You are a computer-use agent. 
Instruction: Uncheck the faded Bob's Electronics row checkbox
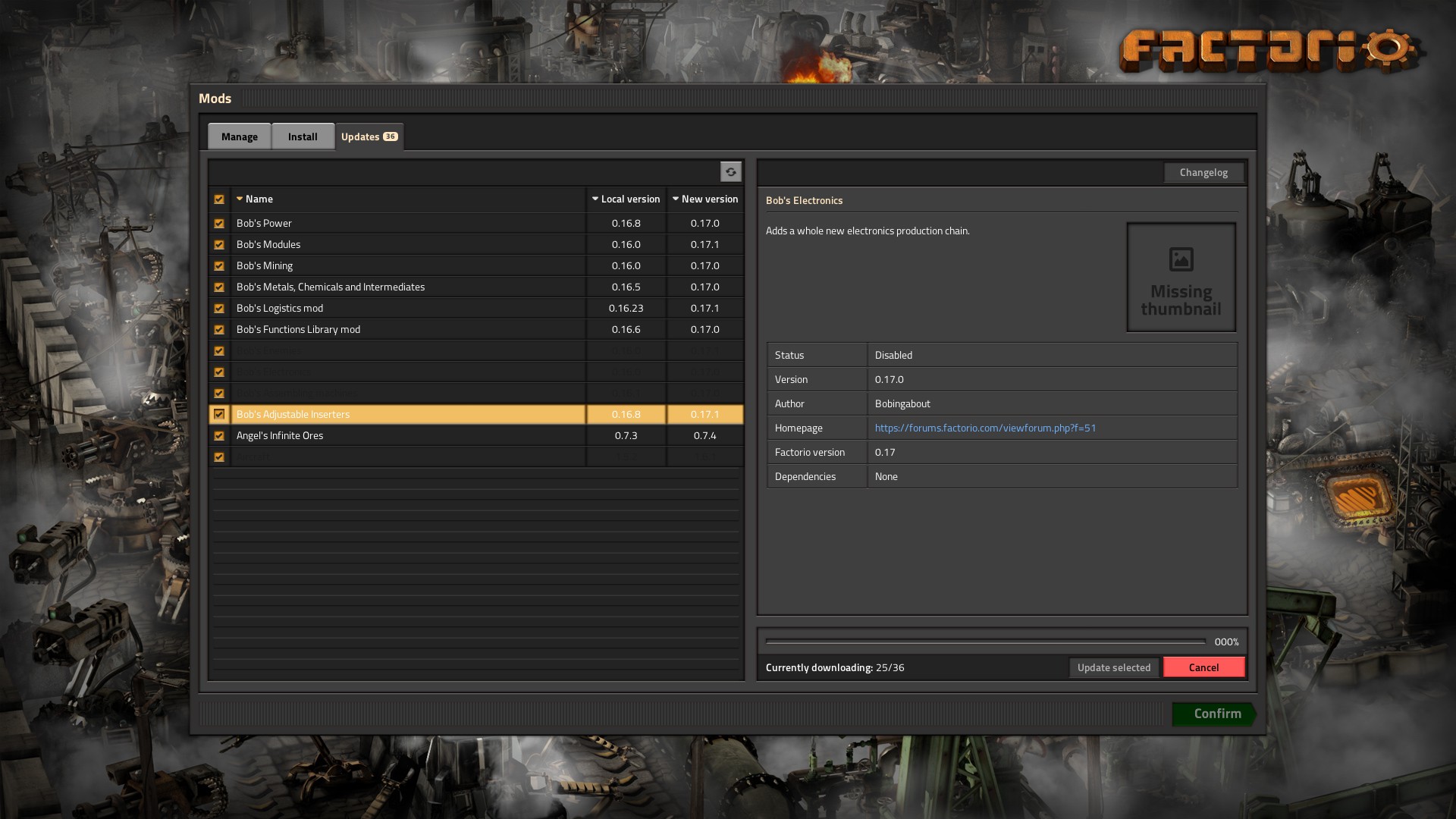tap(219, 372)
